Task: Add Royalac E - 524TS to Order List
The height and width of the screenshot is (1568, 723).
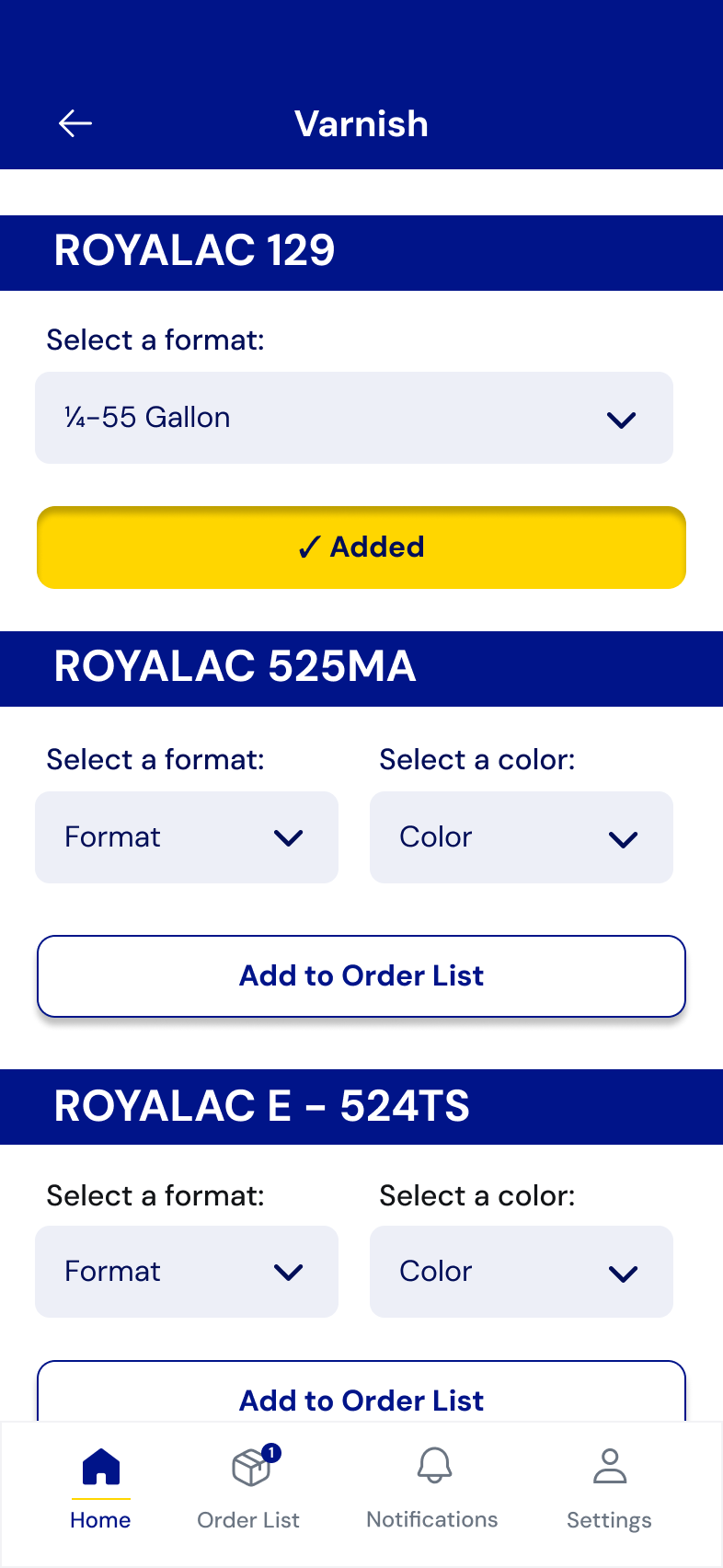Action: pos(361,1399)
